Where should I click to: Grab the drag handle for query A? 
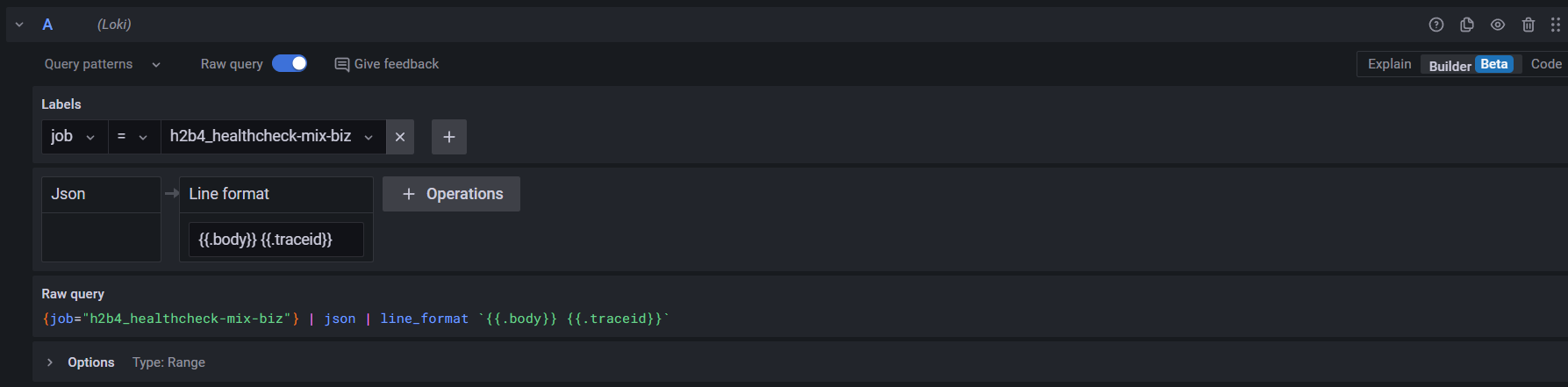pos(1556,25)
